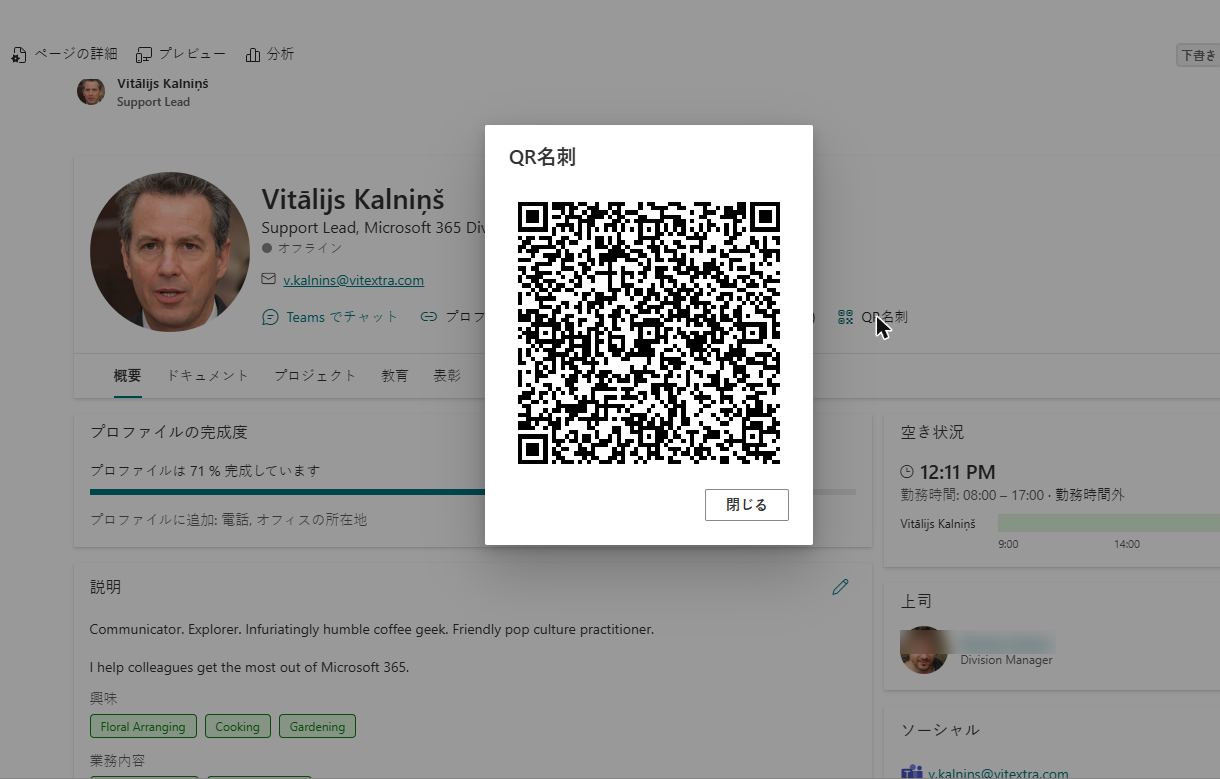Click the 空き状況 section heading
Image resolution: width=1220 pixels, height=779 pixels.
932,432
